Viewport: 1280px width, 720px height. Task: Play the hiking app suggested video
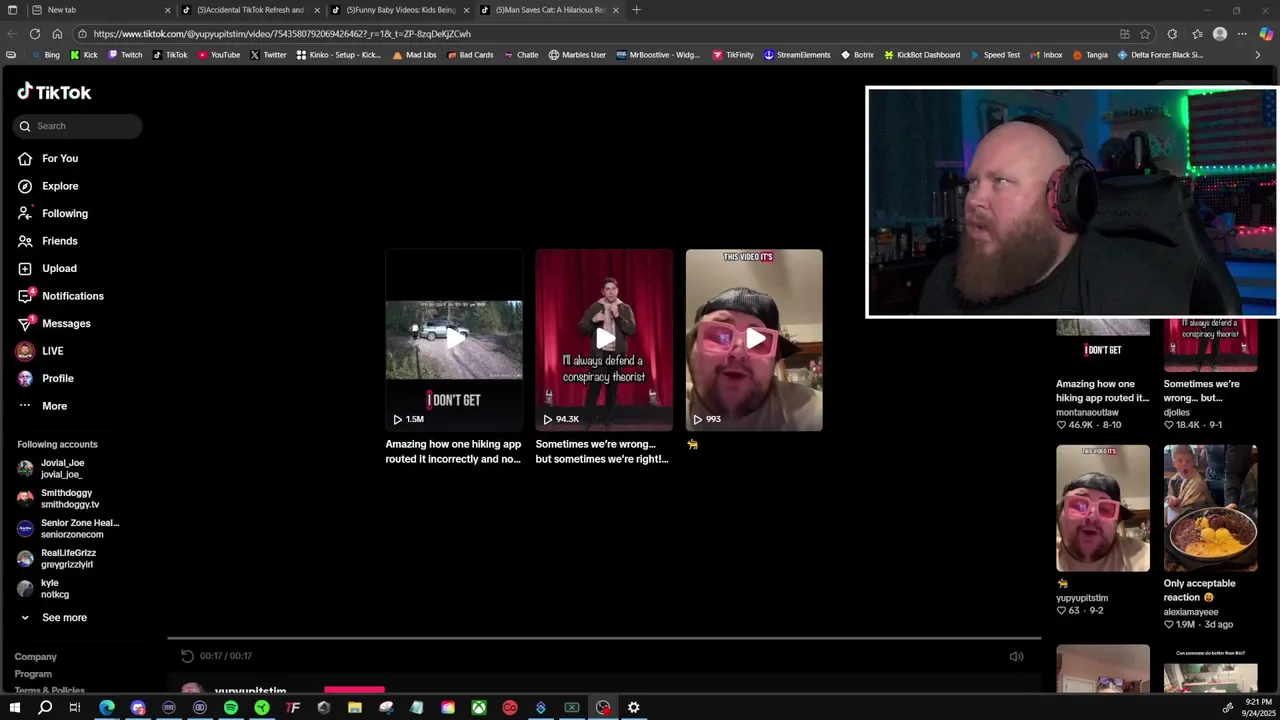click(454, 340)
